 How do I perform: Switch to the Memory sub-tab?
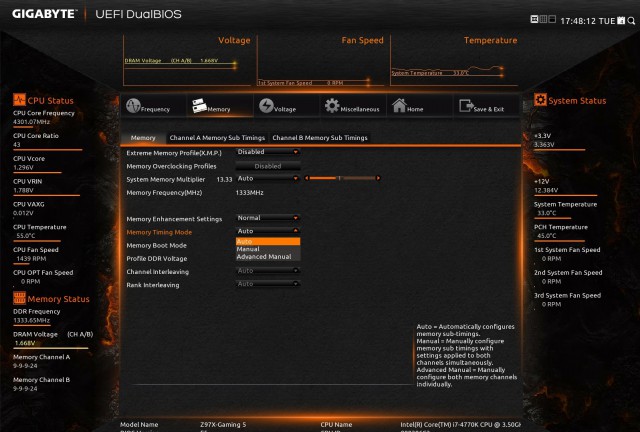[143, 138]
